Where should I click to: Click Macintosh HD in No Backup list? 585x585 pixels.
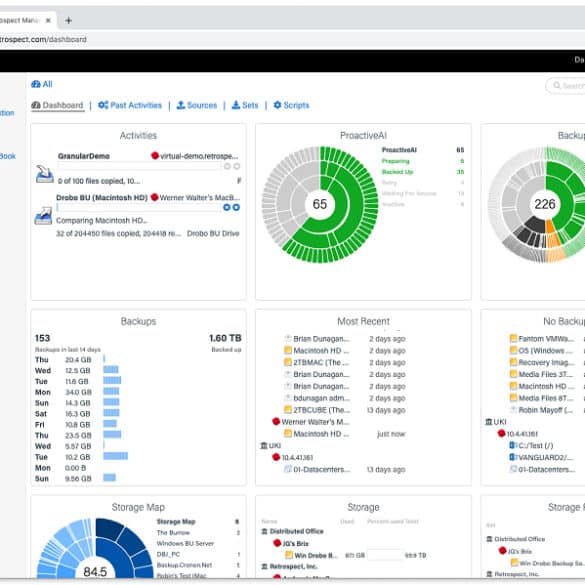pyautogui.click(x=546, y=386)
